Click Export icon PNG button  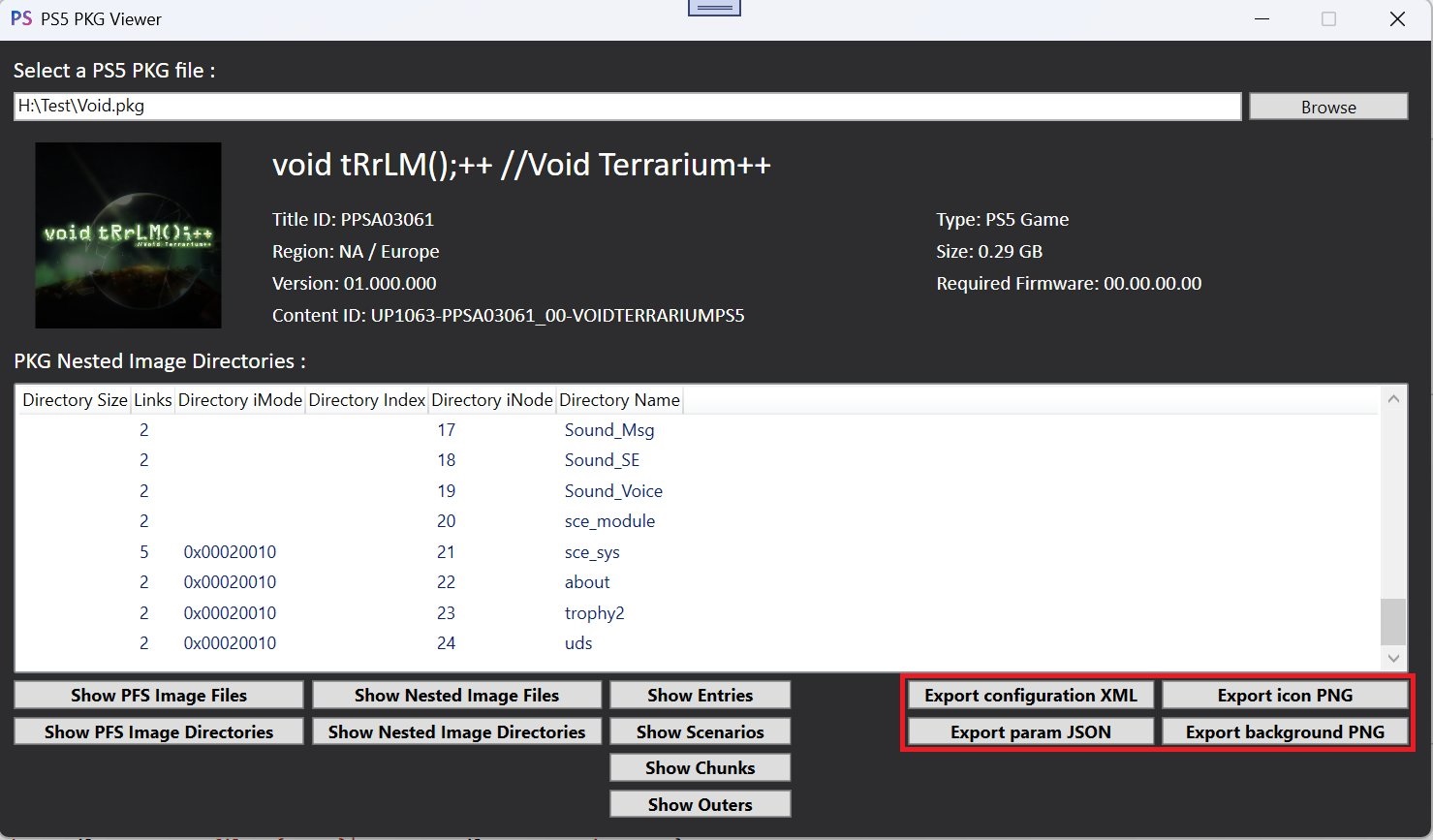(1285, 695)
